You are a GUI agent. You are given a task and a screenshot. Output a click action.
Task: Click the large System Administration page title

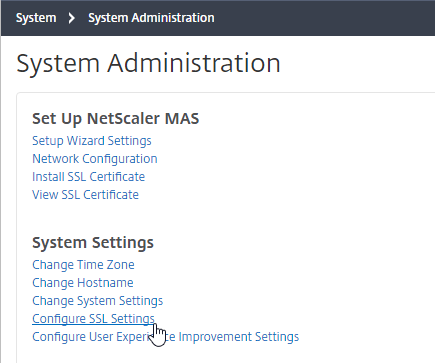[148, 63]
